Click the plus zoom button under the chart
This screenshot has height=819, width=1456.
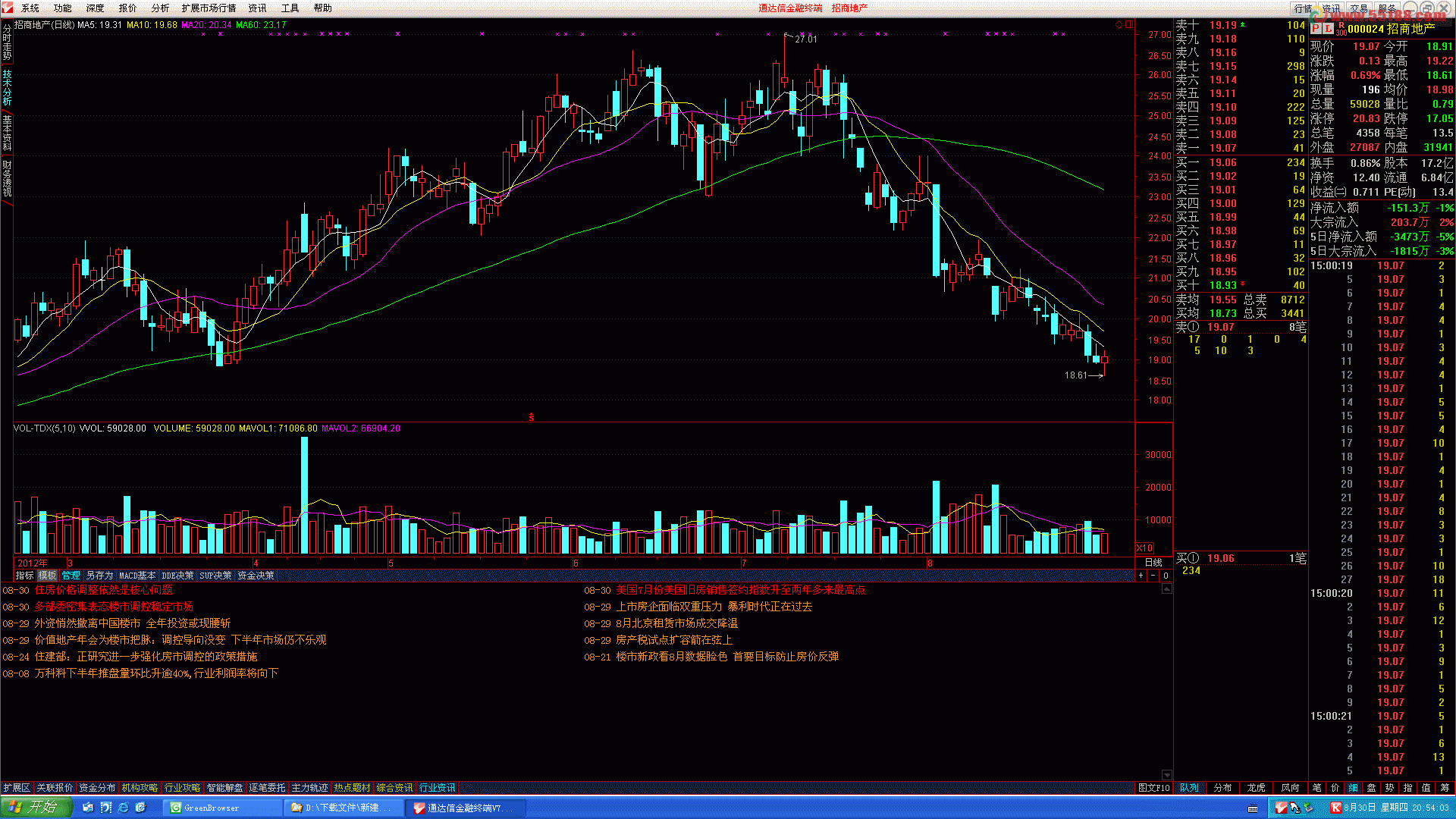pyautogui.click(x=1141, y=576)
